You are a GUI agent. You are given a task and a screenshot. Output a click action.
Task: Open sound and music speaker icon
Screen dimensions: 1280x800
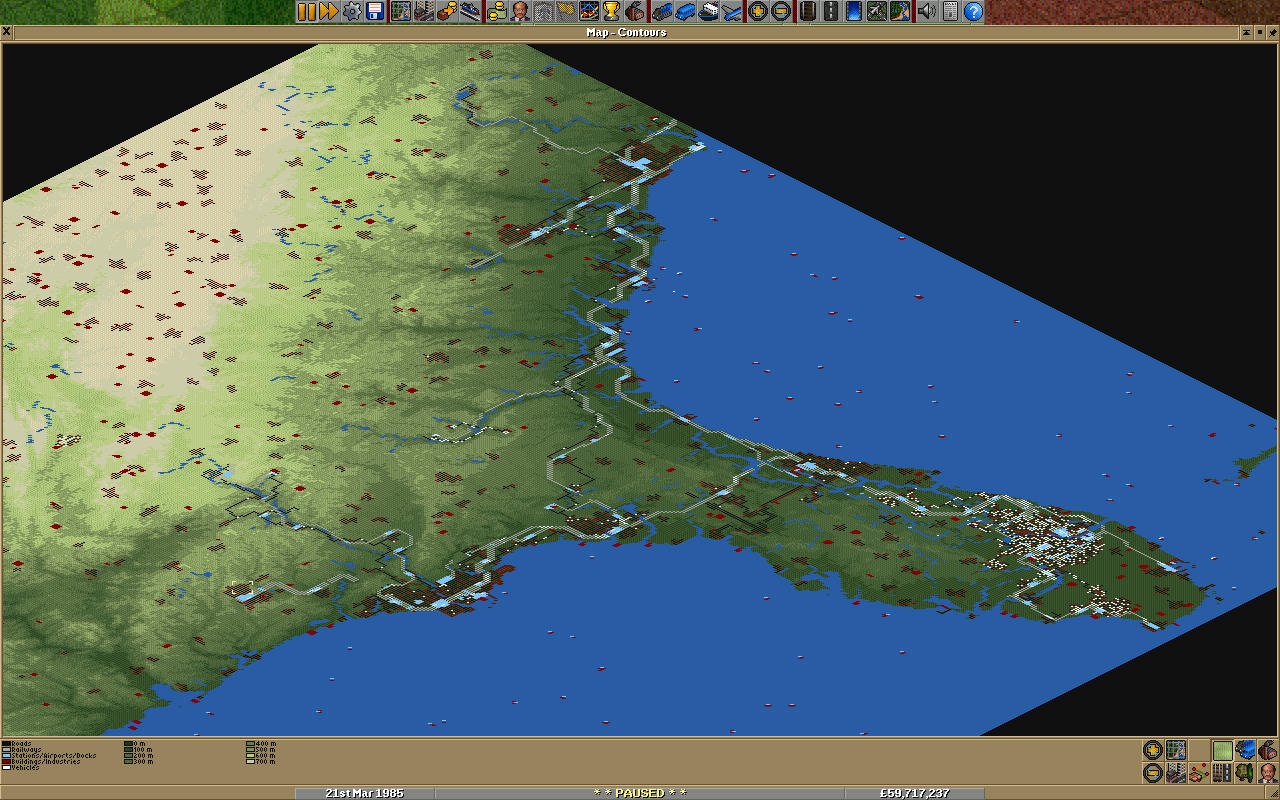[x=926, y=12]
